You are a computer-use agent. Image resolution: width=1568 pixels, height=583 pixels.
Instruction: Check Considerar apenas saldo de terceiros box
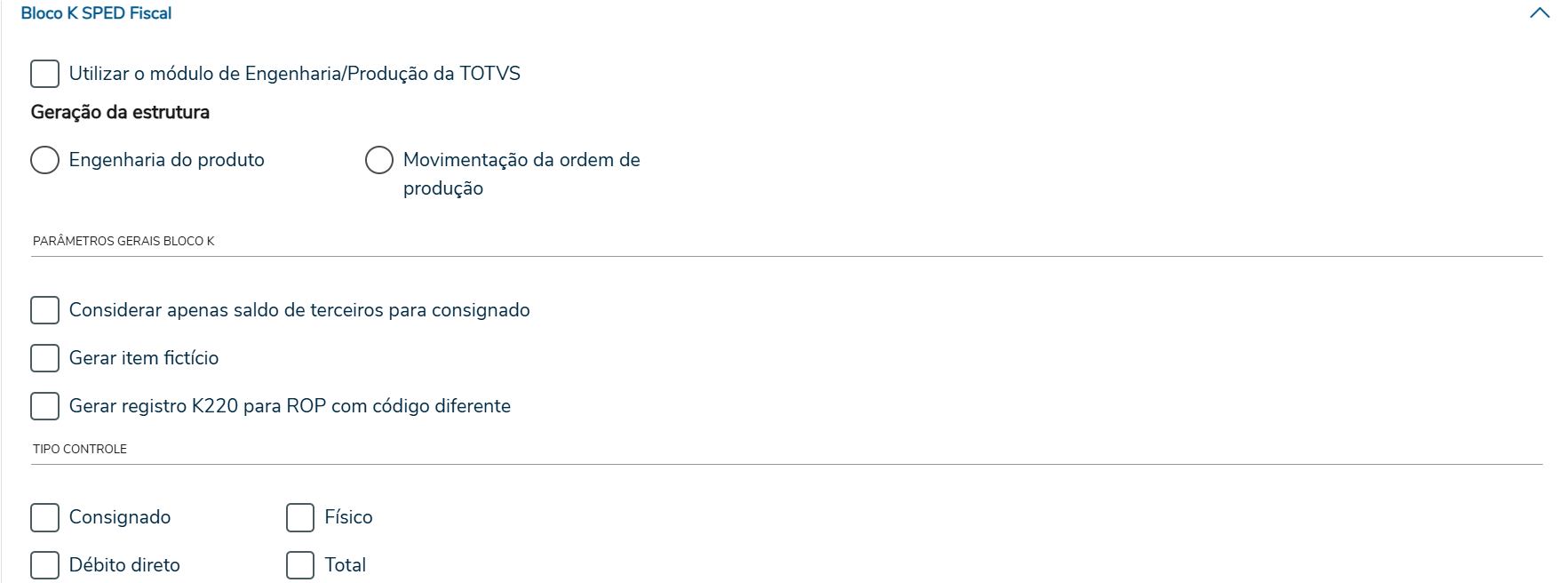click(45, 310)
